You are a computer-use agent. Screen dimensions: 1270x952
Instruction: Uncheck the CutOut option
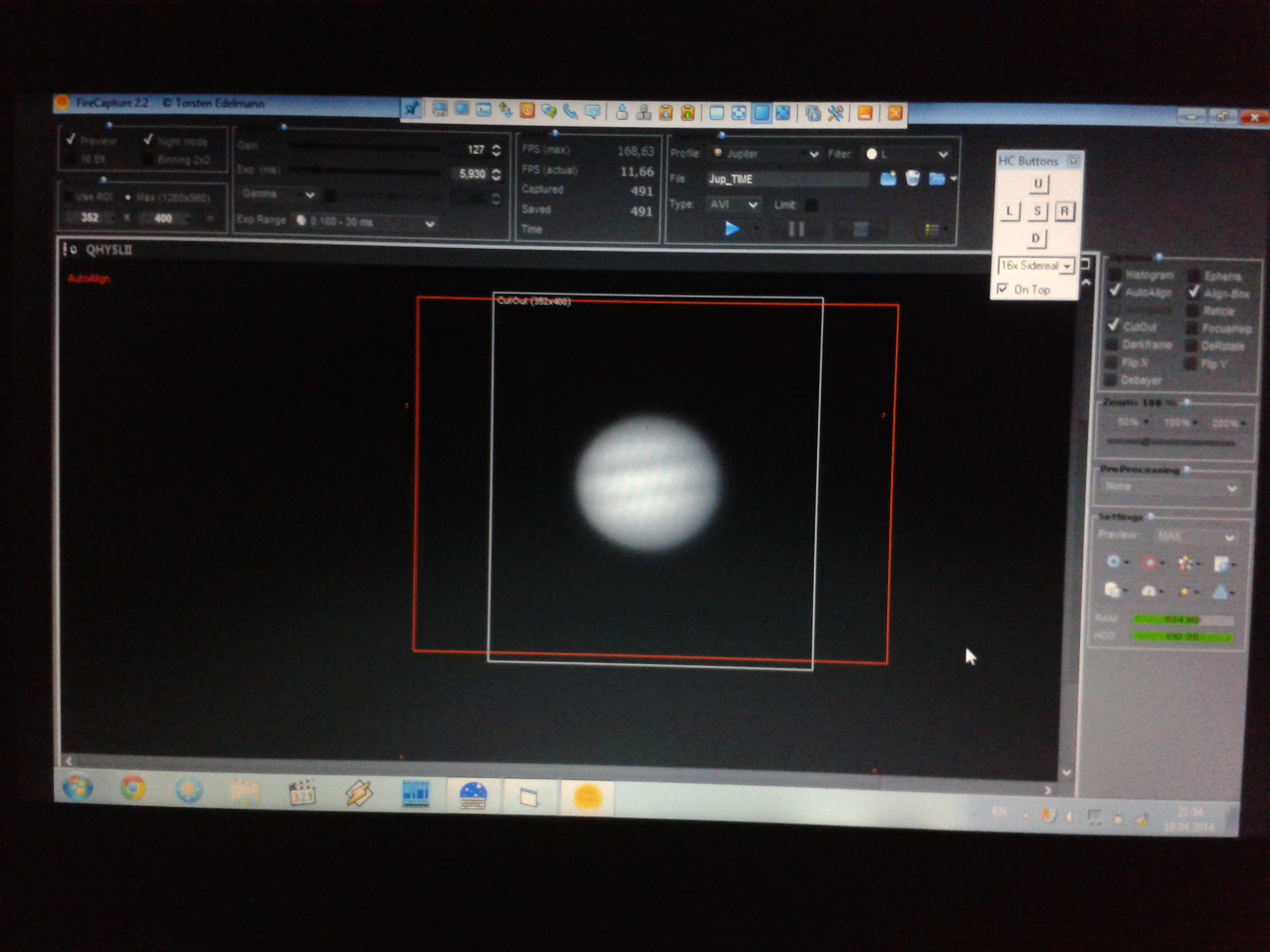click(1113, 325)
